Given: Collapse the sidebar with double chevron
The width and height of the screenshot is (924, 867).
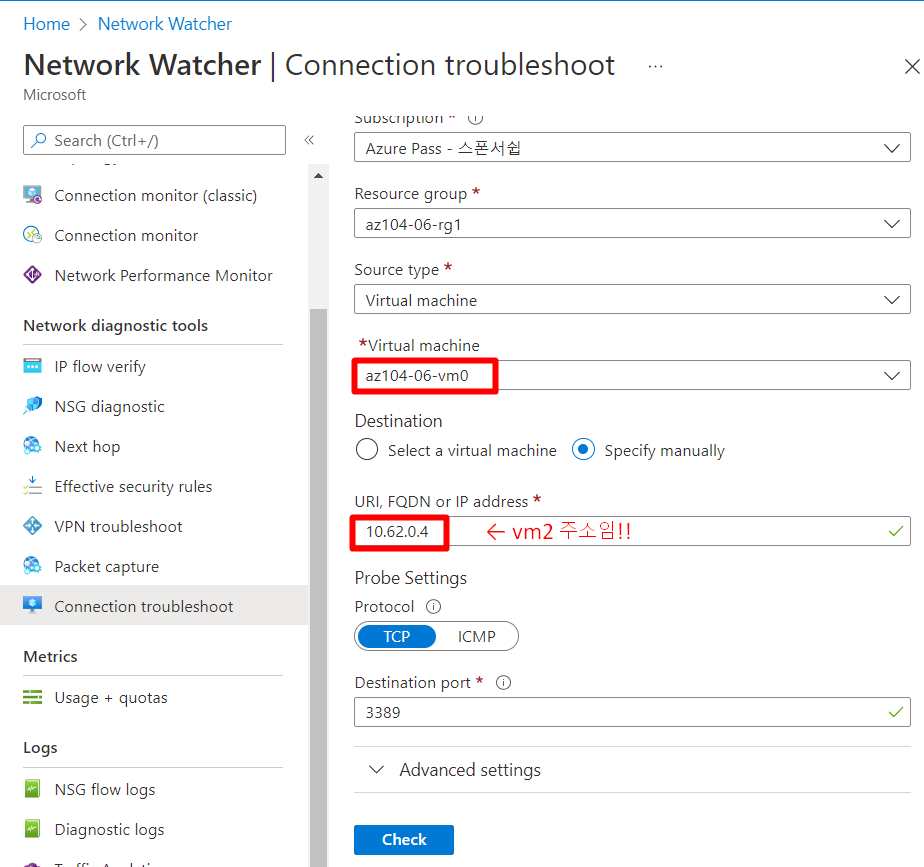Looking at the screenshot, I should (x=309, y=140).
